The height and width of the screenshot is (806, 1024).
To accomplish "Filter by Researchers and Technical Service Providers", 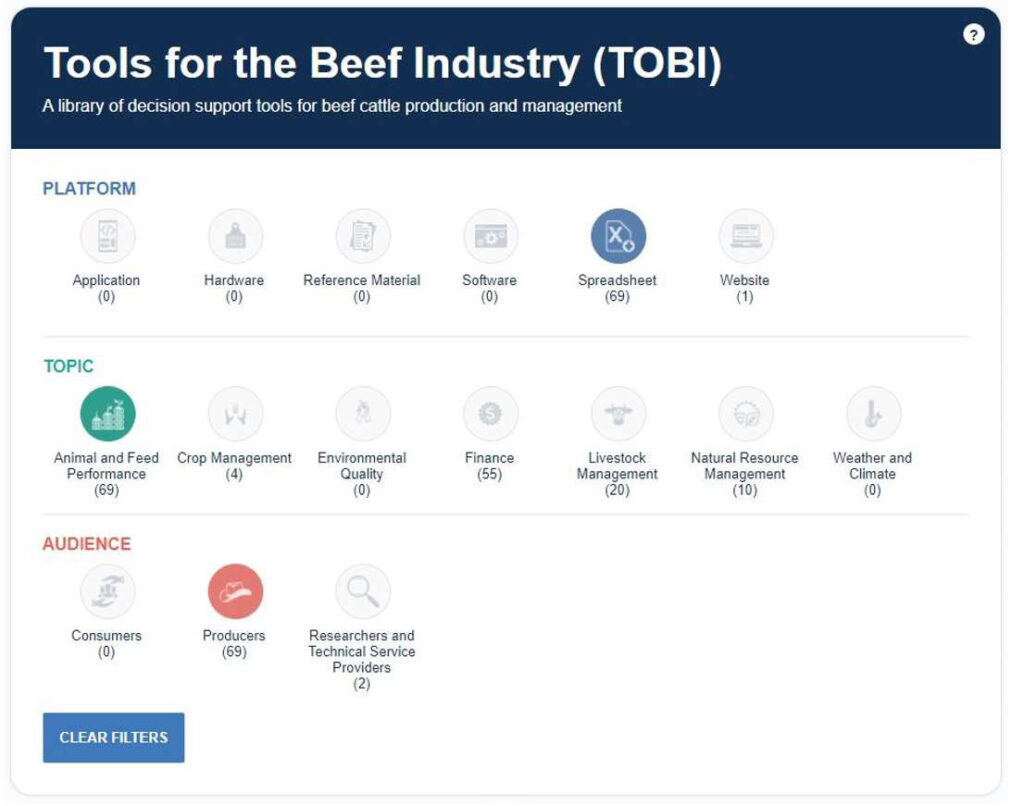I will [363, 592].
